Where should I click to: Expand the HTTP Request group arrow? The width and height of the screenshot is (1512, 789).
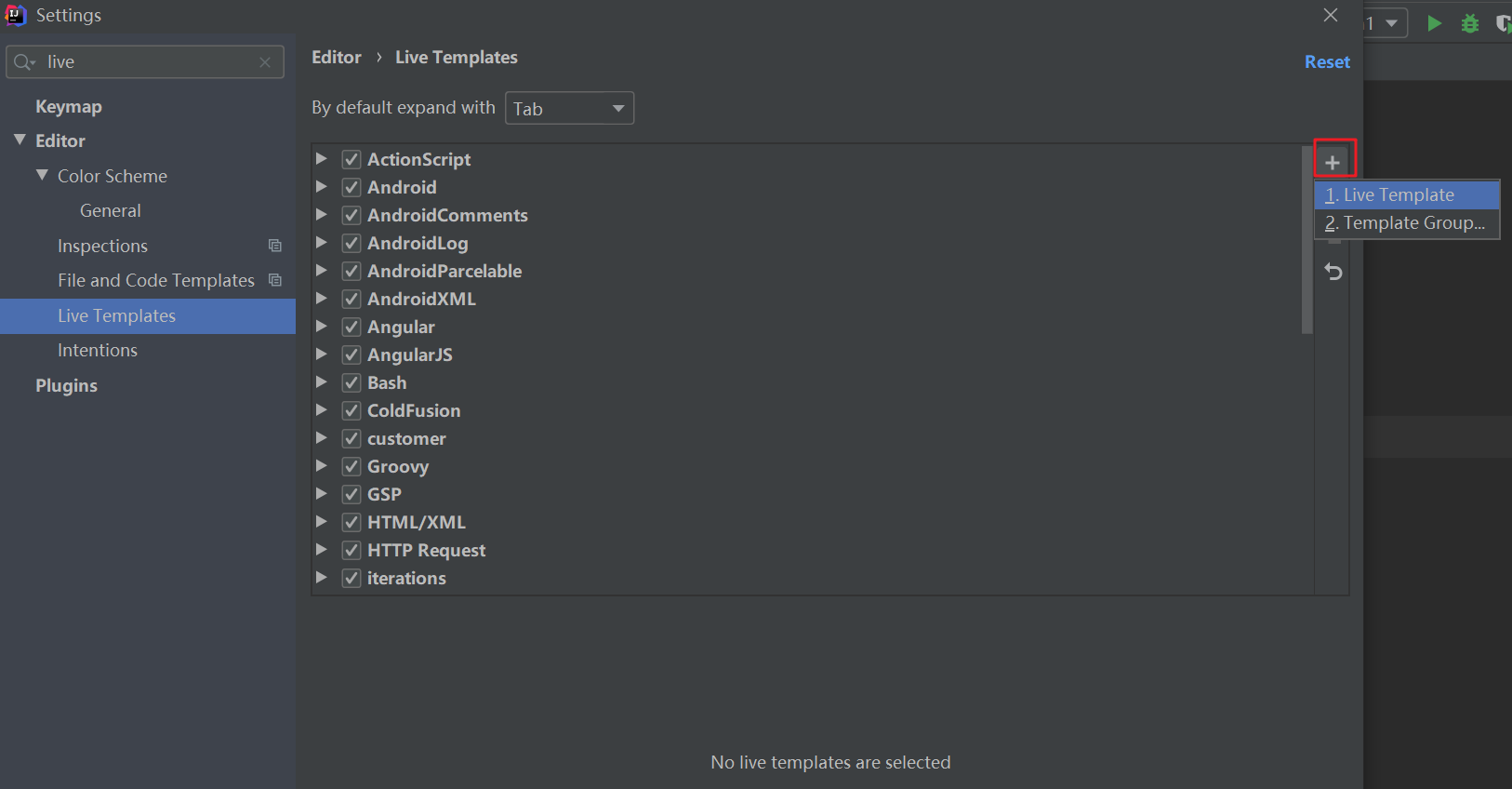point(321,549)
